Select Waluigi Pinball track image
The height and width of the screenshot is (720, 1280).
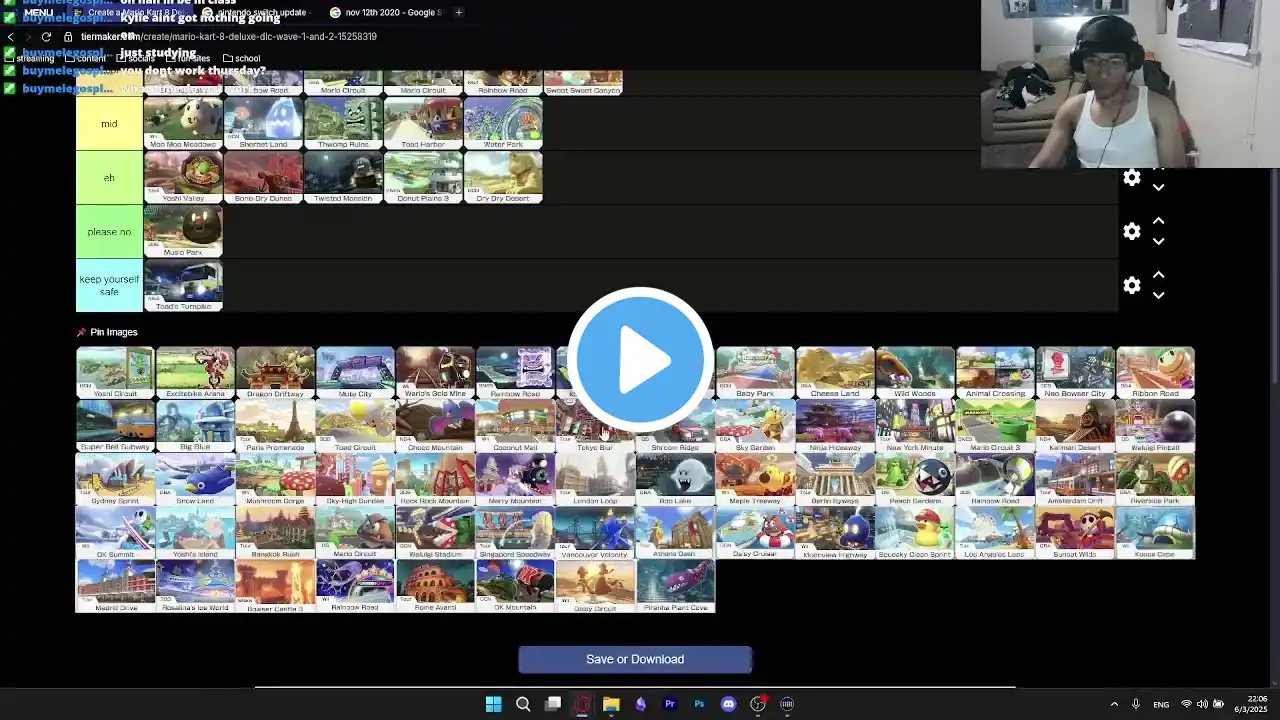click(1155, 426)
